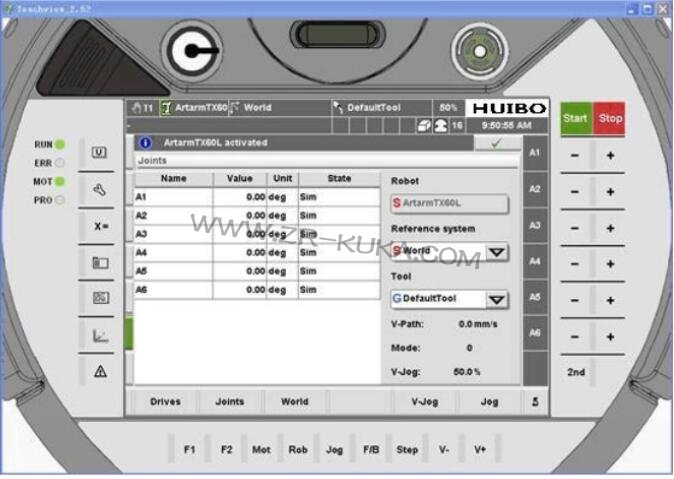Toggle the Step mode key
The image size is (674, 479).
(407, 450)
